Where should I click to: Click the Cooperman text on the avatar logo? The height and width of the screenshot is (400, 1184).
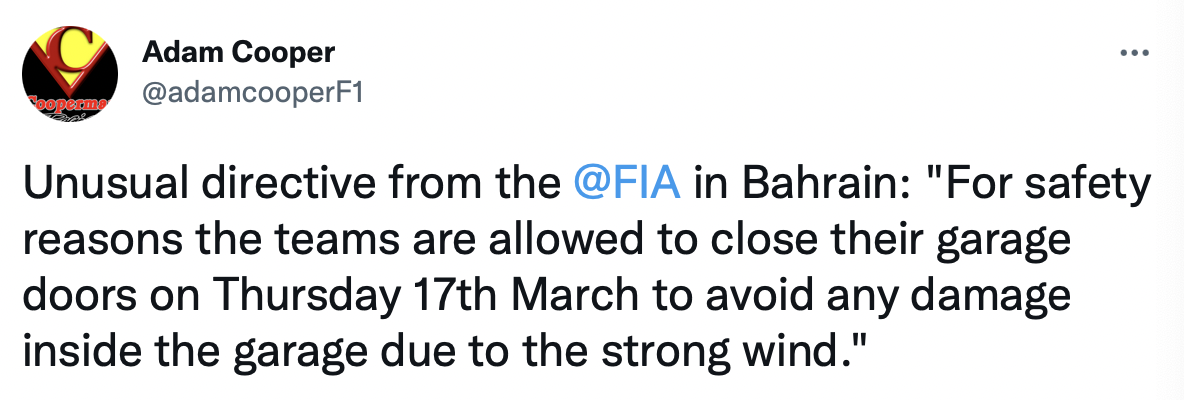(60, 105)
